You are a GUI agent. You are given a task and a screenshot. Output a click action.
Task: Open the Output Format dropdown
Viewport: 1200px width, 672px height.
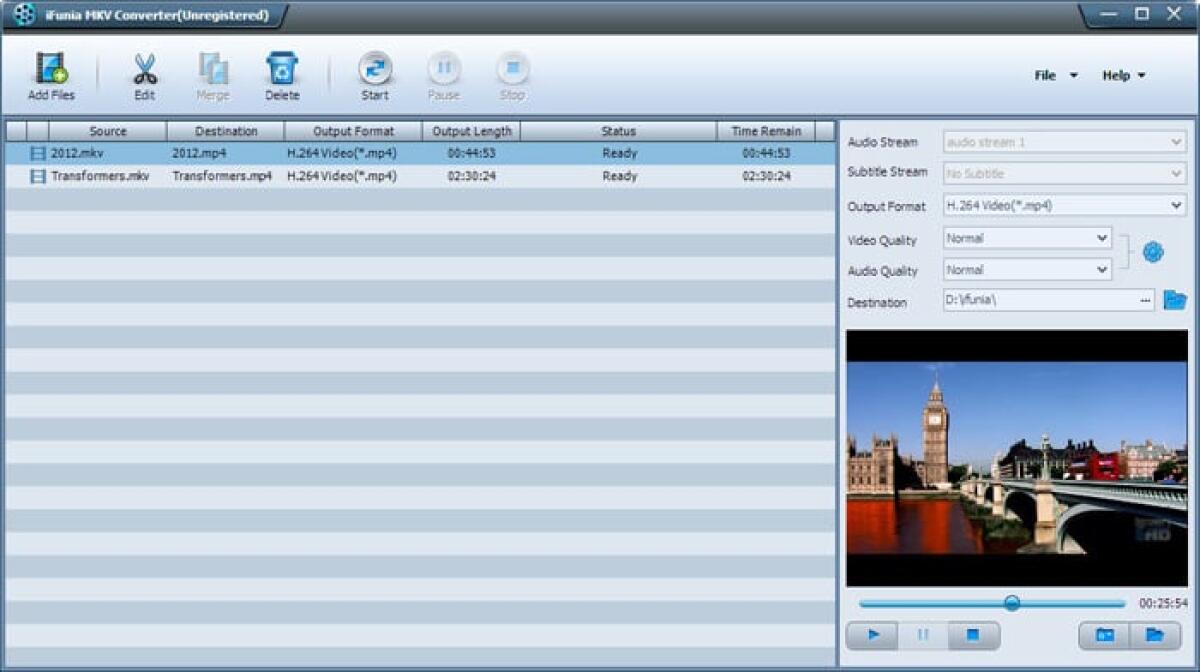point(1177,206)
